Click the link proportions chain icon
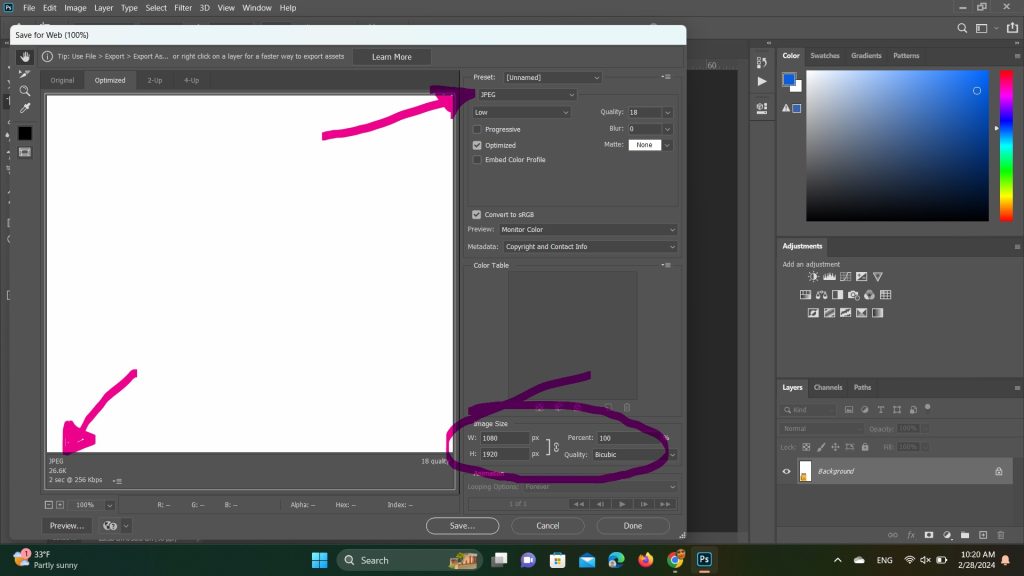The width and height of the screenshot is (1024, 576). click(555, 446)
